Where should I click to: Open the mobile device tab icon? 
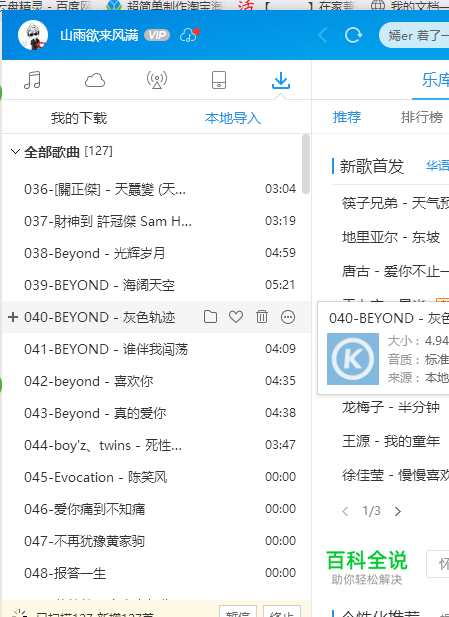pos(219,80)
